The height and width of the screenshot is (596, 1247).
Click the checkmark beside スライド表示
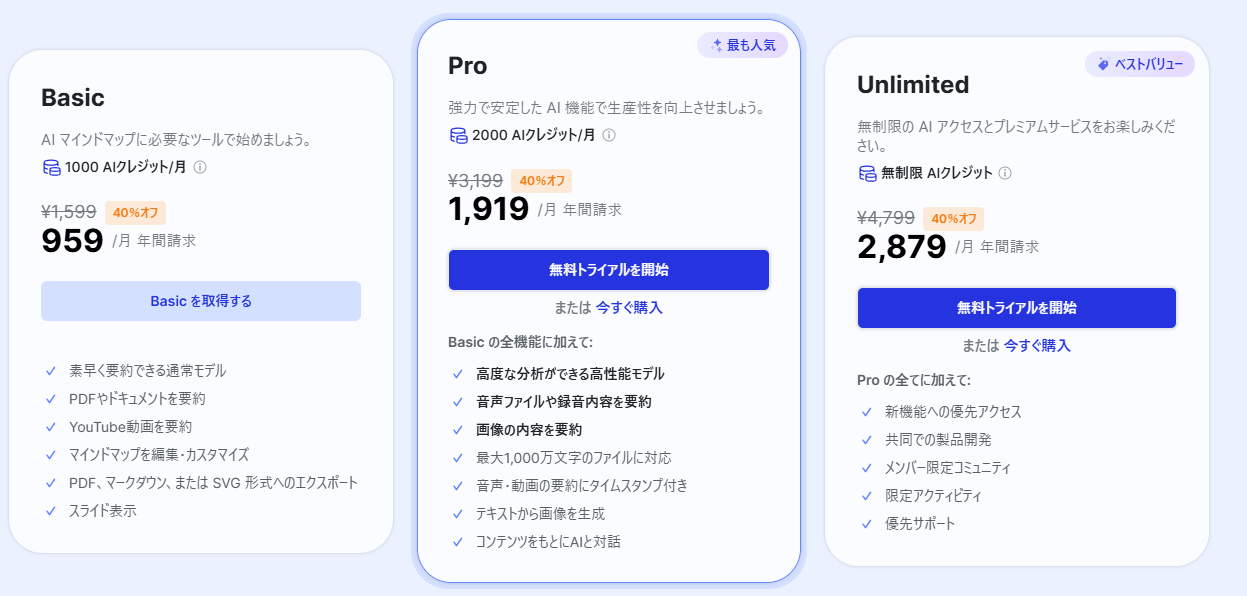tap(50, 511)
